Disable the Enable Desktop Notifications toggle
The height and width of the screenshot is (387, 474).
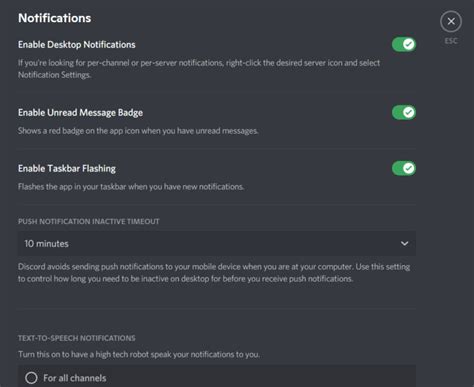[x=404, y=44]
